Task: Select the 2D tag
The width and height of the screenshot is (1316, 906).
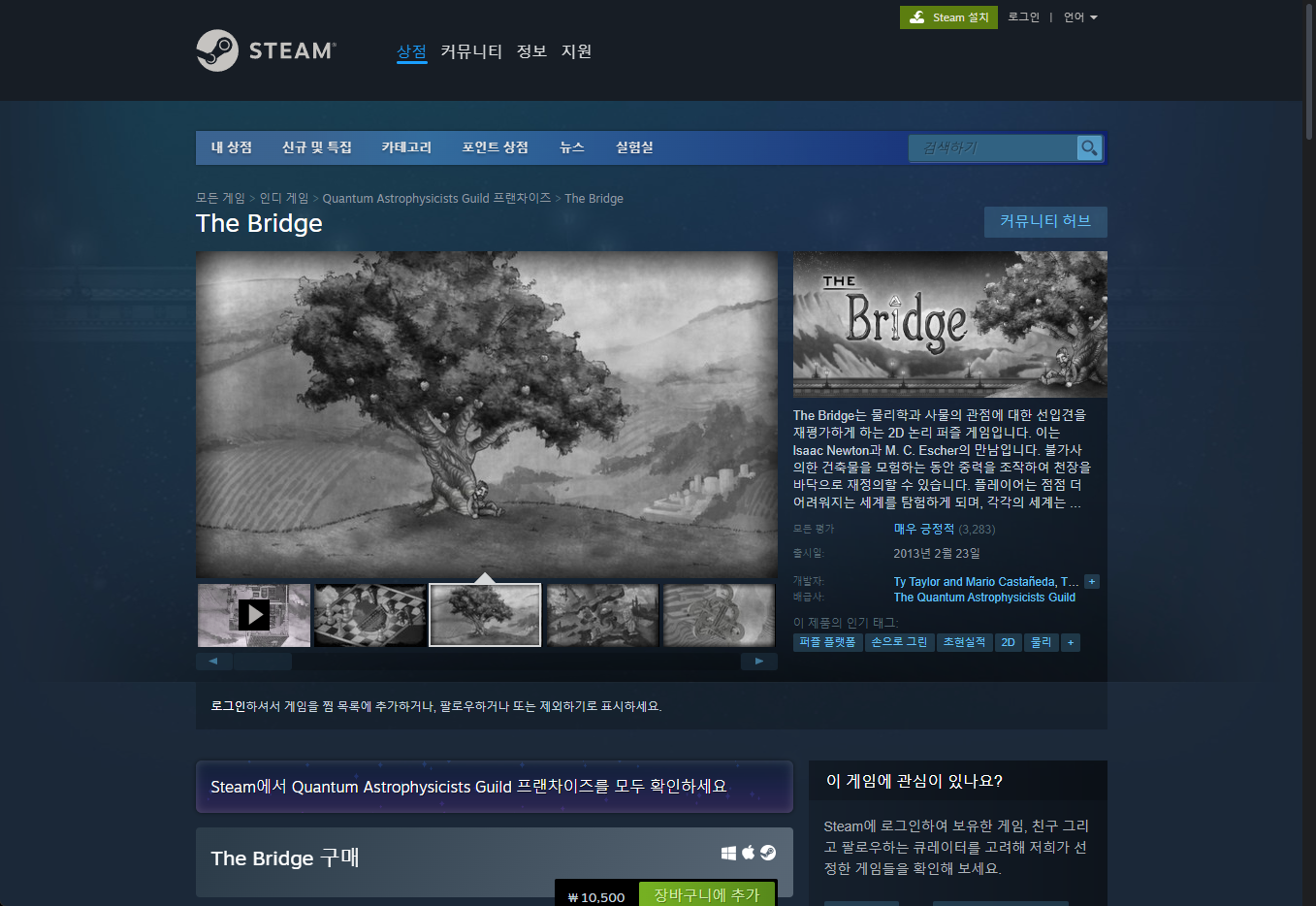Action: (x=1009, y=642)
